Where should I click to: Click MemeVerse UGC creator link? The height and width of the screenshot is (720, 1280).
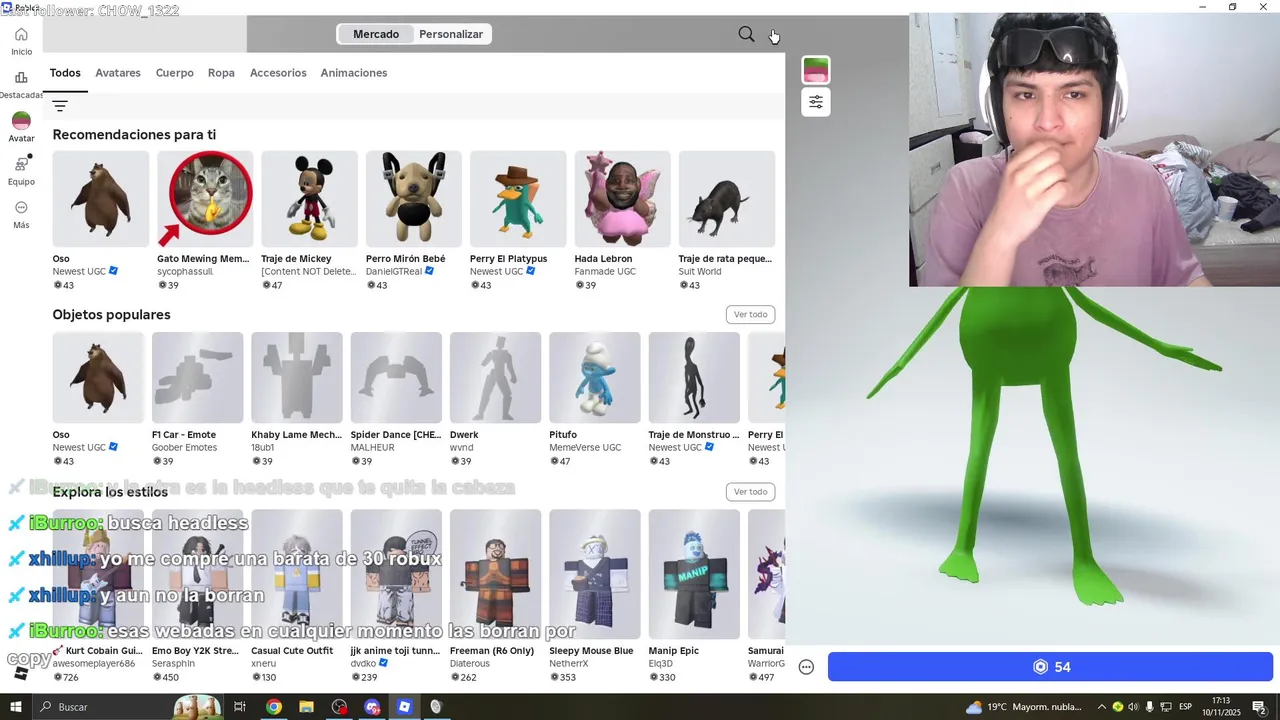(585, 448)
